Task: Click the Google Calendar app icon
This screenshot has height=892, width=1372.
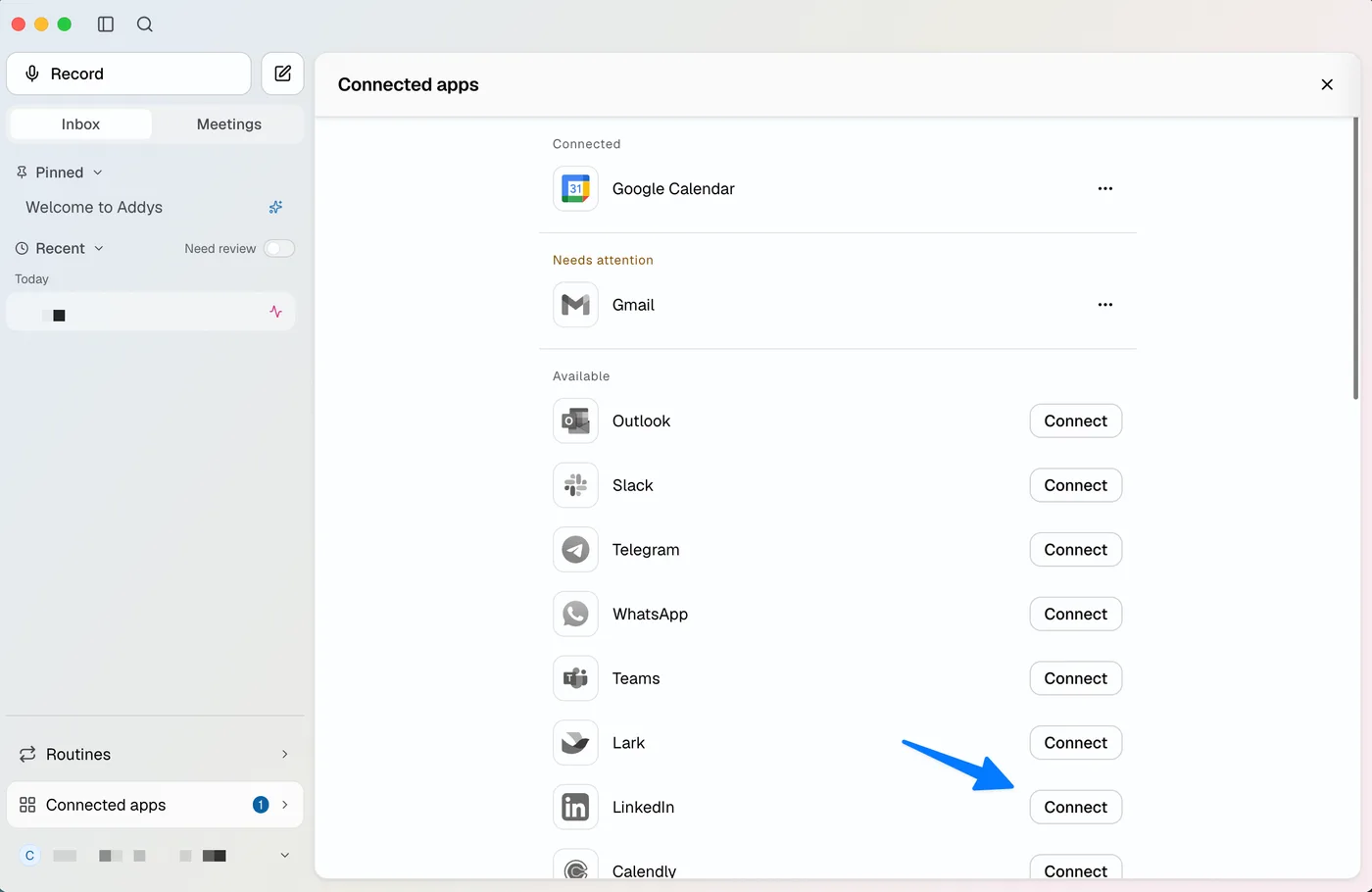Action: 575,188
